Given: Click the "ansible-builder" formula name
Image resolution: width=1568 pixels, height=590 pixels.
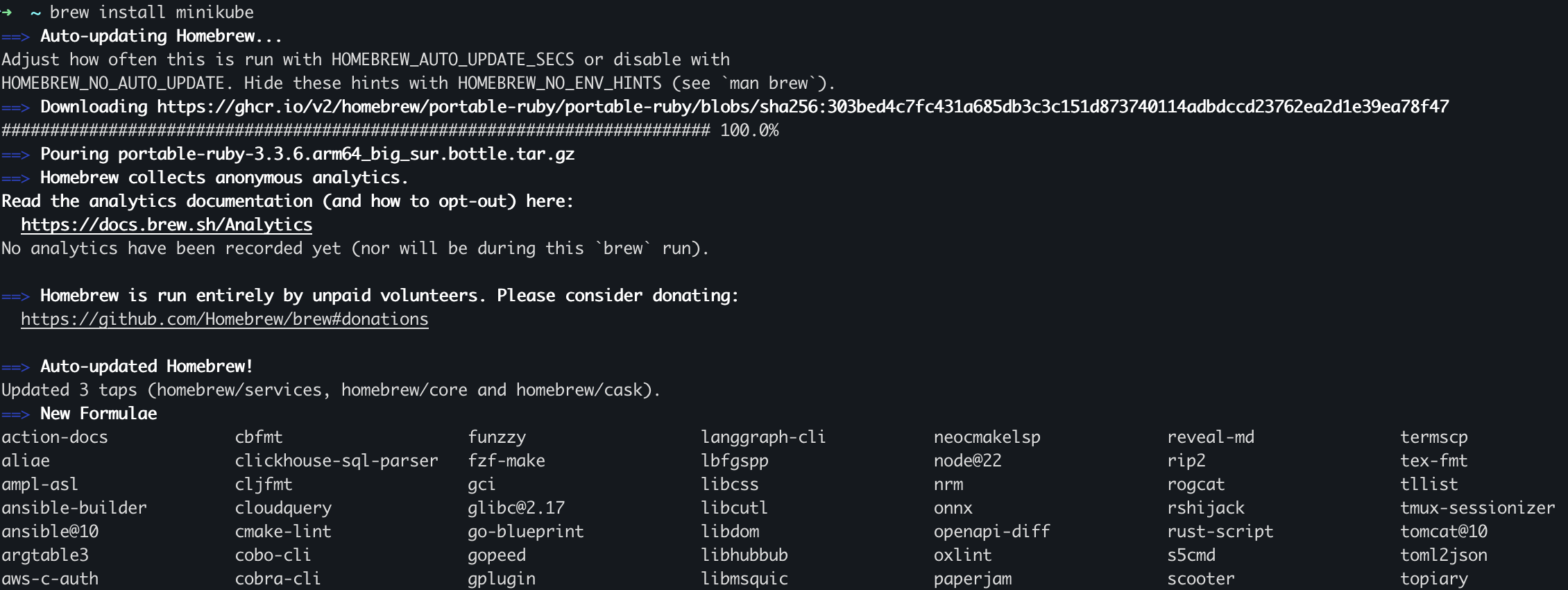Looking at the screenshot, I should (74, 508).
